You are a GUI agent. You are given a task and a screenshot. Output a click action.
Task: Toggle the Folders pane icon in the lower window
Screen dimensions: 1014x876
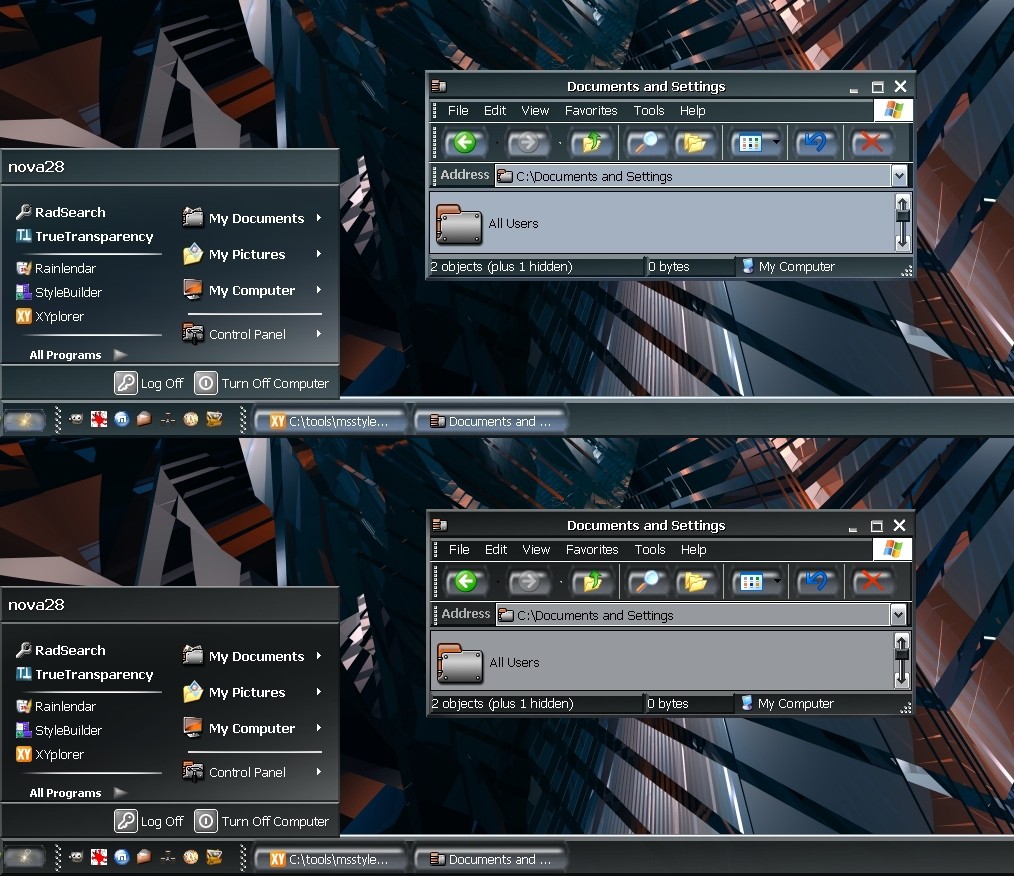point(695,581)
